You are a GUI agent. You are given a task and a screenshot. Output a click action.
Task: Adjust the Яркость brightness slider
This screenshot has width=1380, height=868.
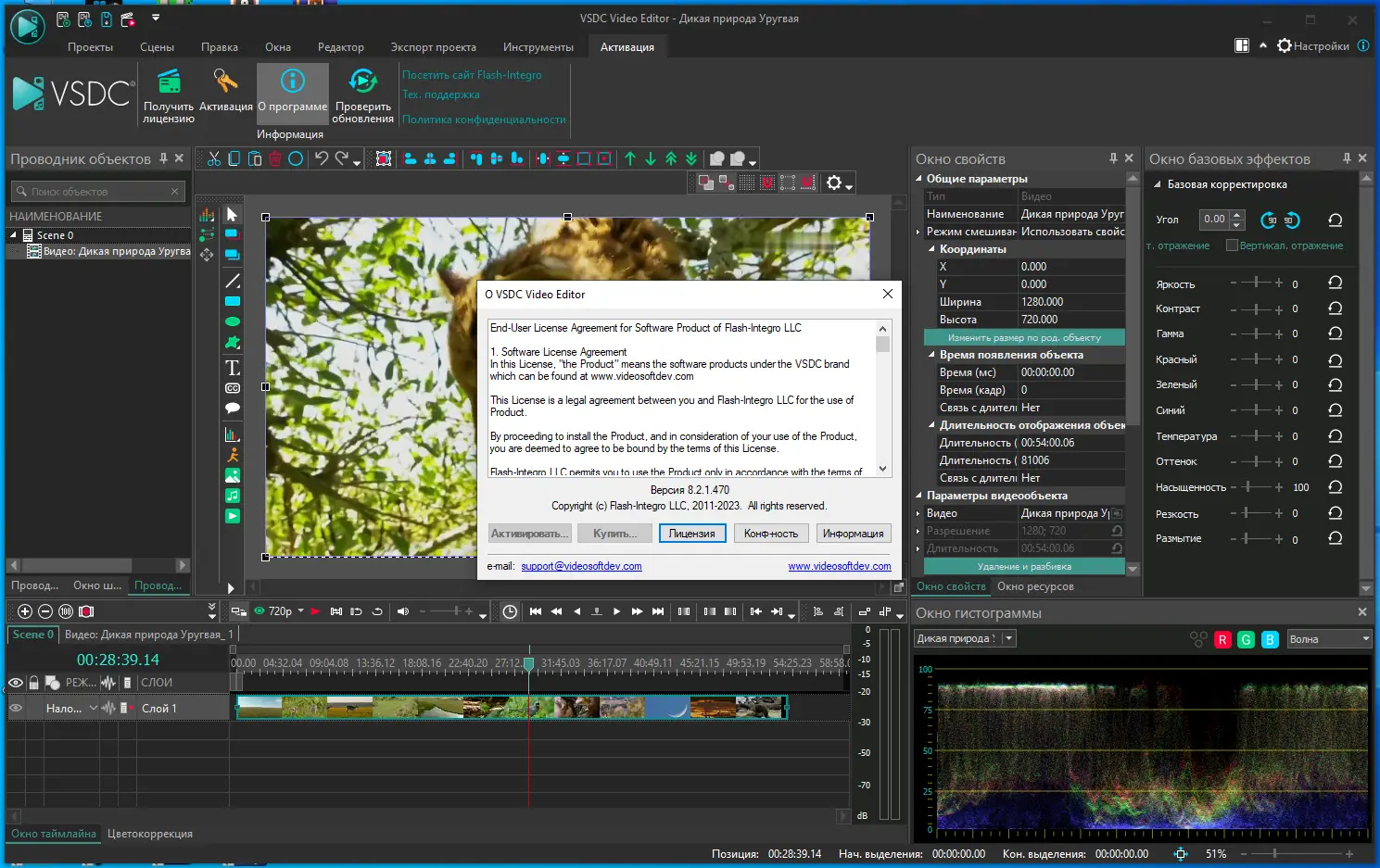[1257, 283]
